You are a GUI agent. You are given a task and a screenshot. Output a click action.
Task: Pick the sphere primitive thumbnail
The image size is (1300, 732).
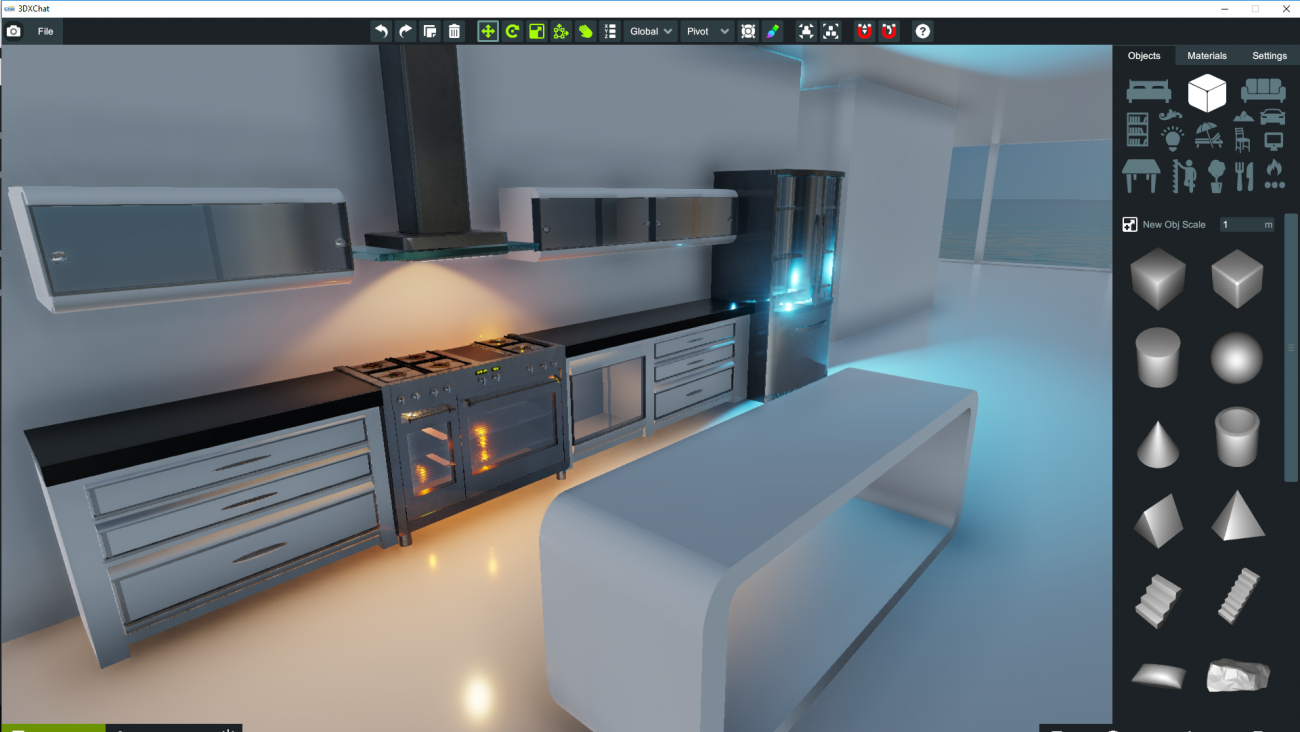[x=1237, y=358]
